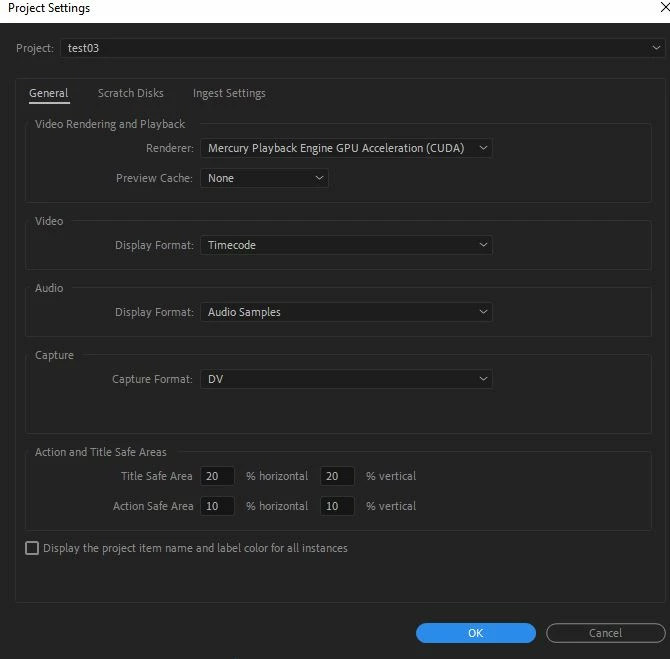Click the Renderer label
The height and width of the screenshot is (659, 670).
(x=170, y=148)
